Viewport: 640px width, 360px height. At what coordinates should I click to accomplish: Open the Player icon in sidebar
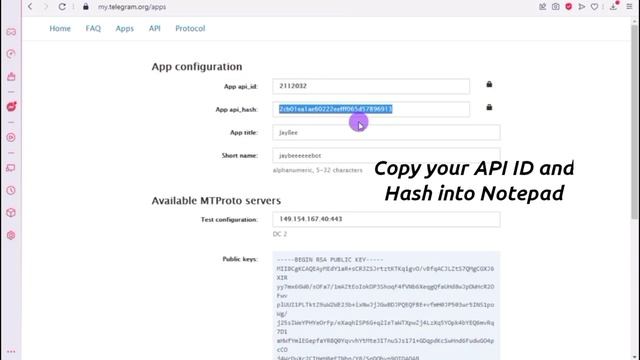coord(11,138)
